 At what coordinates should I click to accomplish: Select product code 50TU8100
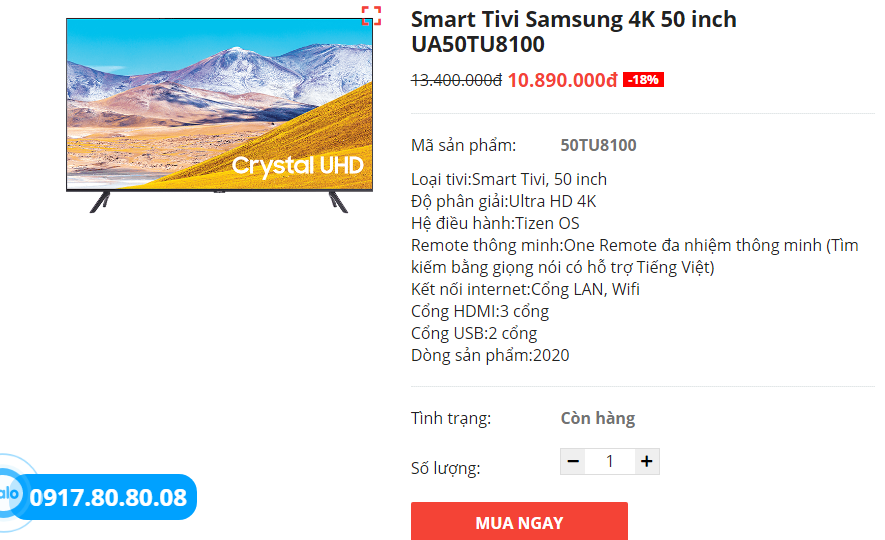598,145
